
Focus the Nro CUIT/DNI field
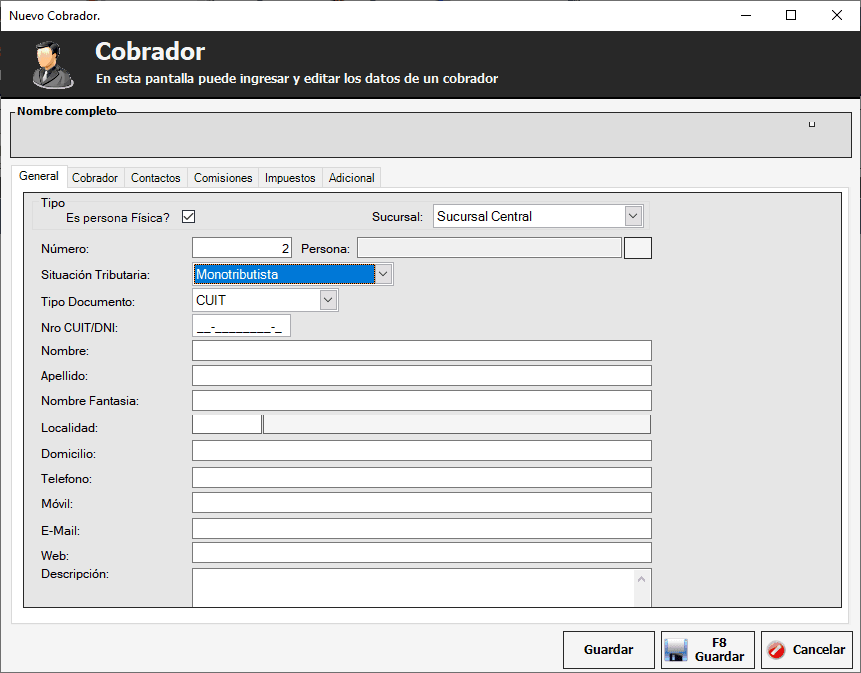(x=241, y=326)
